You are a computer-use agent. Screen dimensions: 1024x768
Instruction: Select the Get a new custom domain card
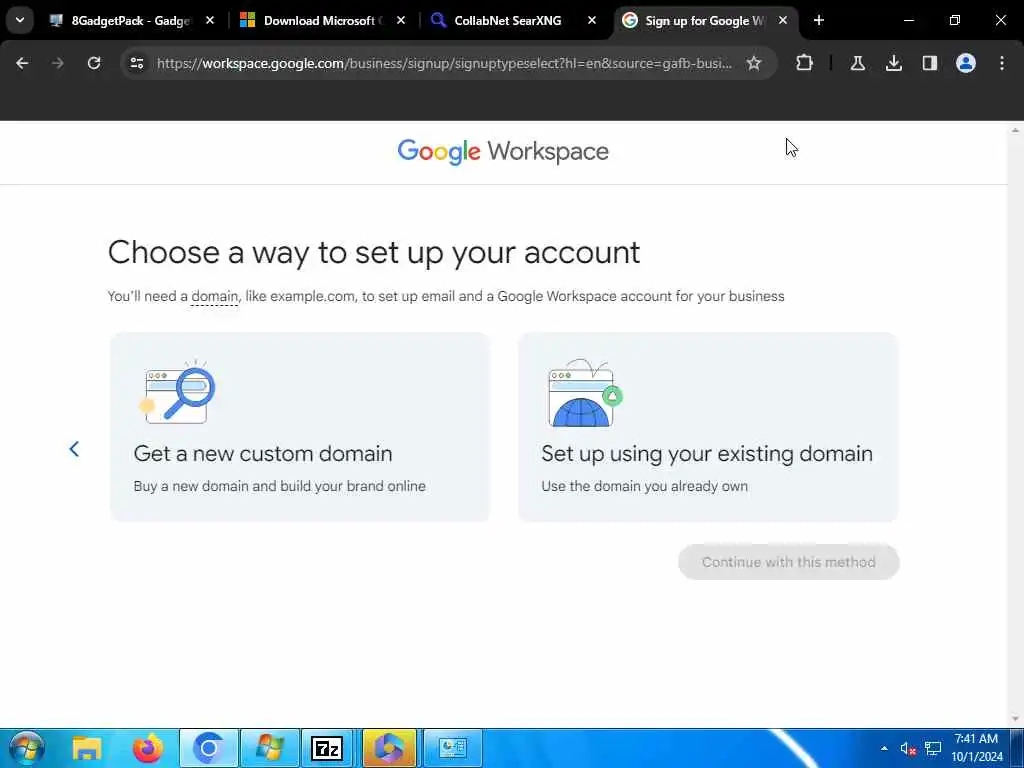coord(300,427)
